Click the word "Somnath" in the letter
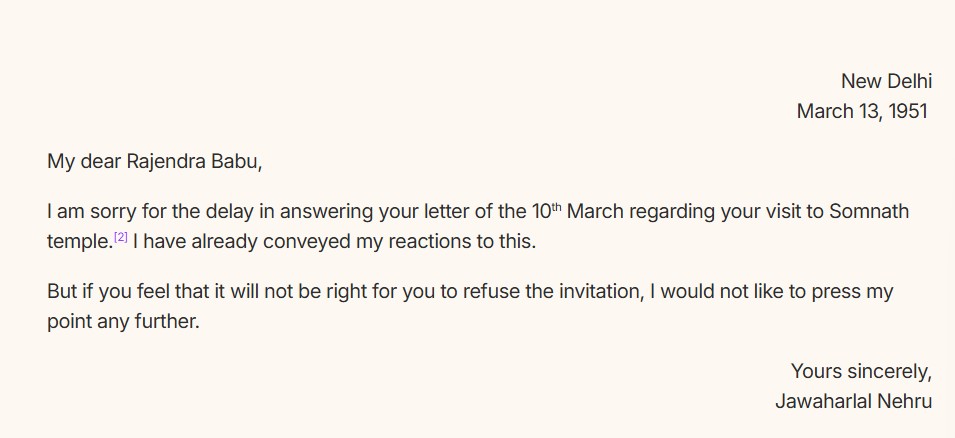The image size is (955, 438). [x=871, y=212]
